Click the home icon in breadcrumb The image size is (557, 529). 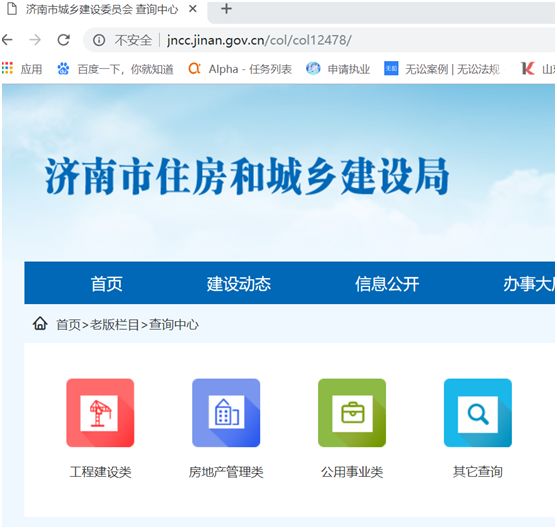40,324
